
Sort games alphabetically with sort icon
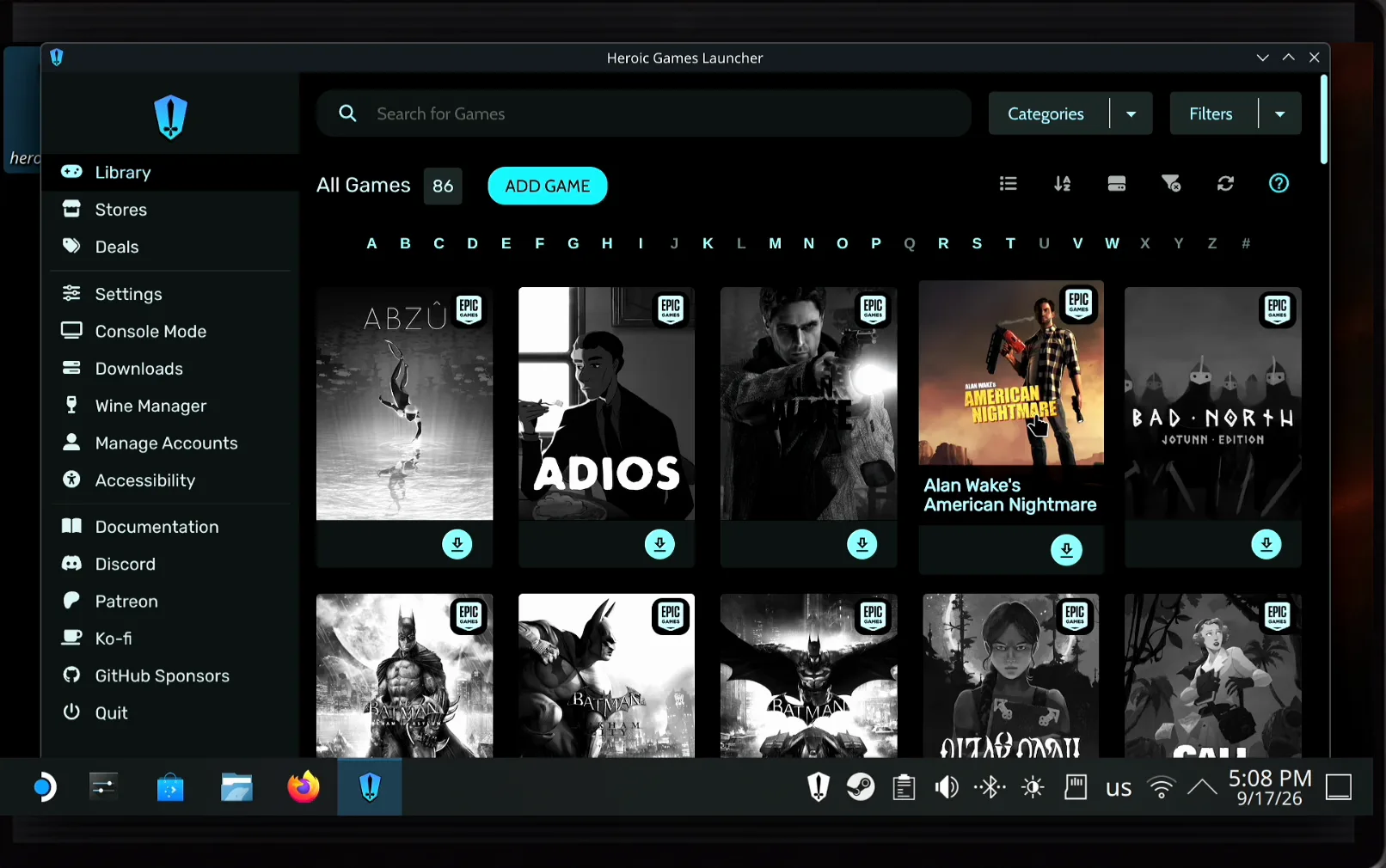(1063, 184)
